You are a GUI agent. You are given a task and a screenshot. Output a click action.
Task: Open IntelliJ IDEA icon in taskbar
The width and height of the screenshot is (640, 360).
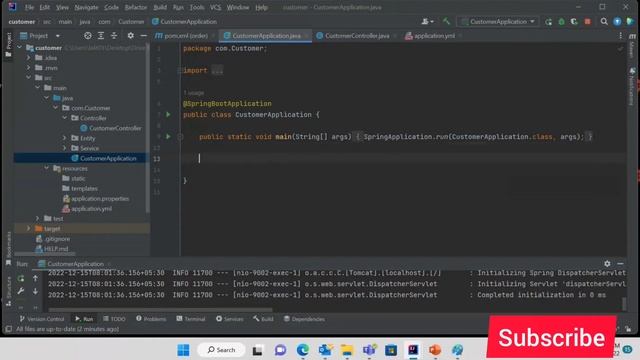click(413, 350)
